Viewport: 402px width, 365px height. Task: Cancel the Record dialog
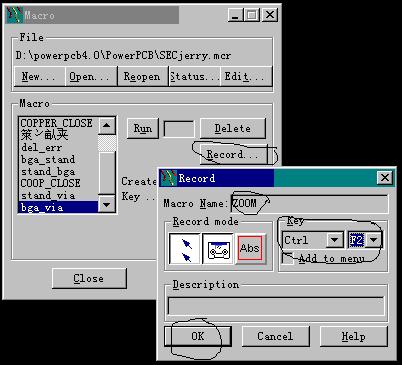pos(275,336)
